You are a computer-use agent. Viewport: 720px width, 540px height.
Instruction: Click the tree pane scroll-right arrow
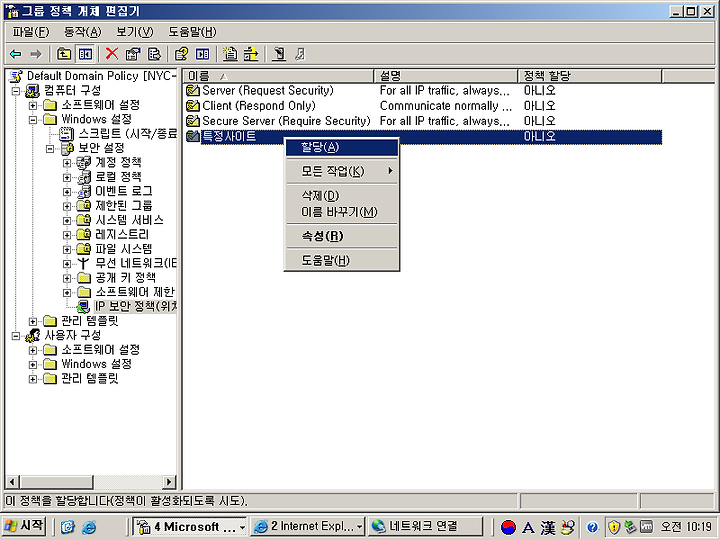[x=169, y=482]
